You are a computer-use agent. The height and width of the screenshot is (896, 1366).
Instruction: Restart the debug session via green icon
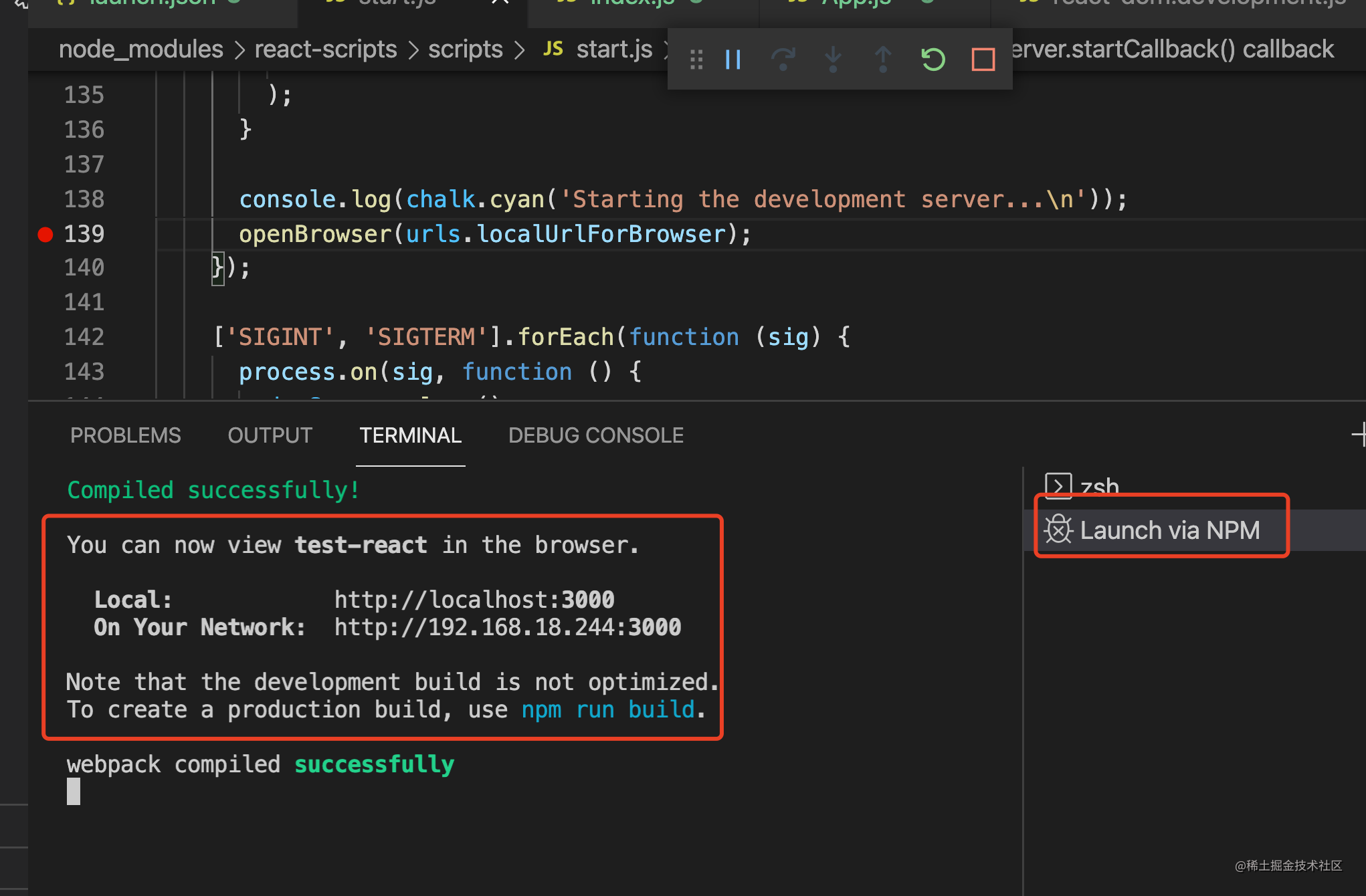click(933, 60)
